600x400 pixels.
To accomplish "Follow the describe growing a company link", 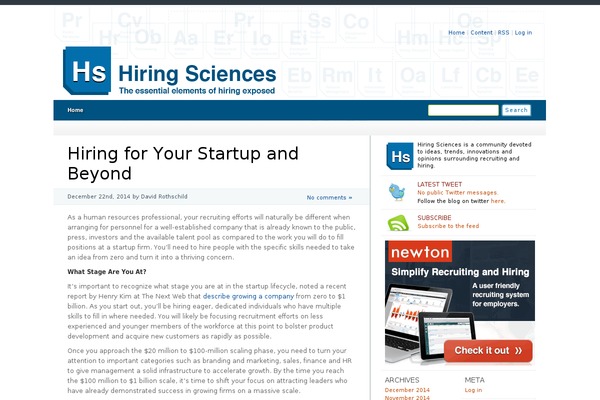I will pos(248,296).
